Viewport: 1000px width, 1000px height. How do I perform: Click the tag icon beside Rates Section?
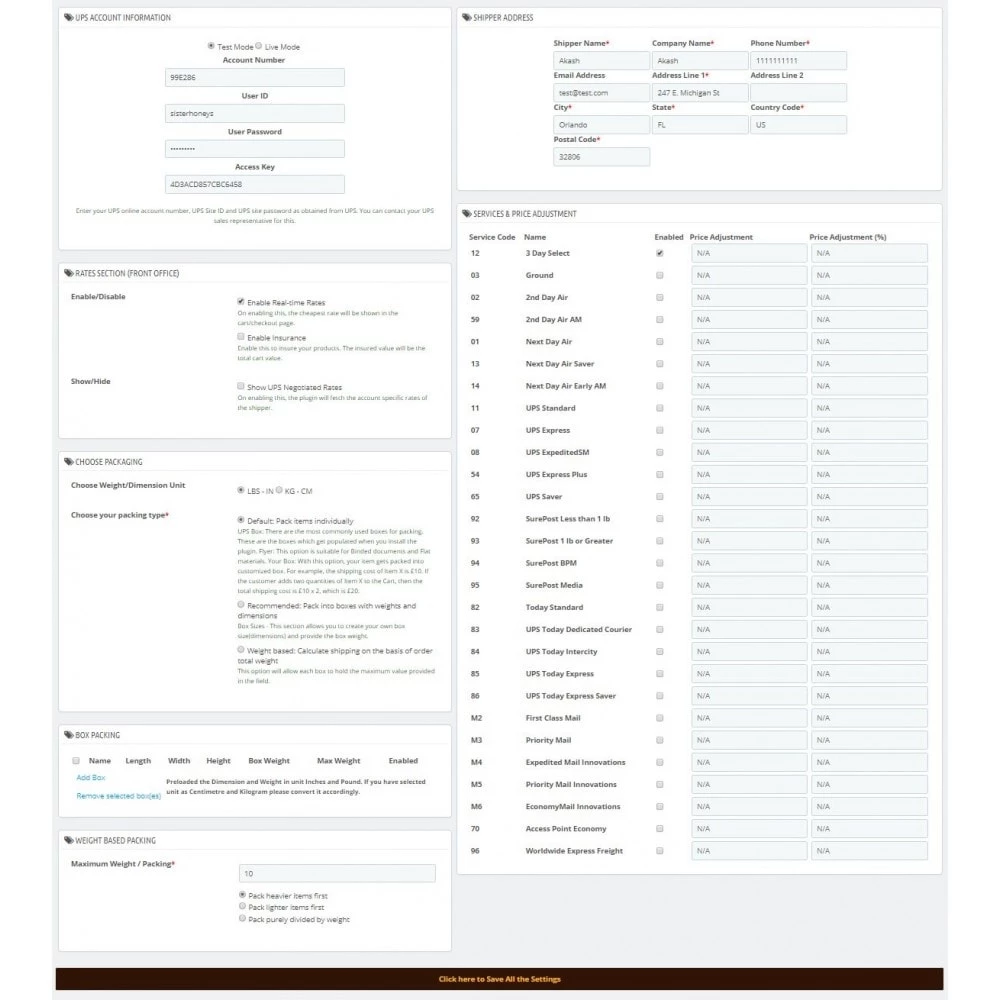pyautogui.click(x=69, y=273)
